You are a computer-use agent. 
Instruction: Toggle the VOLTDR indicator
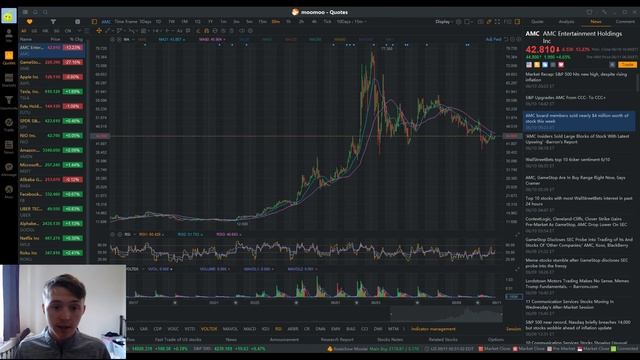click(209, 329)
